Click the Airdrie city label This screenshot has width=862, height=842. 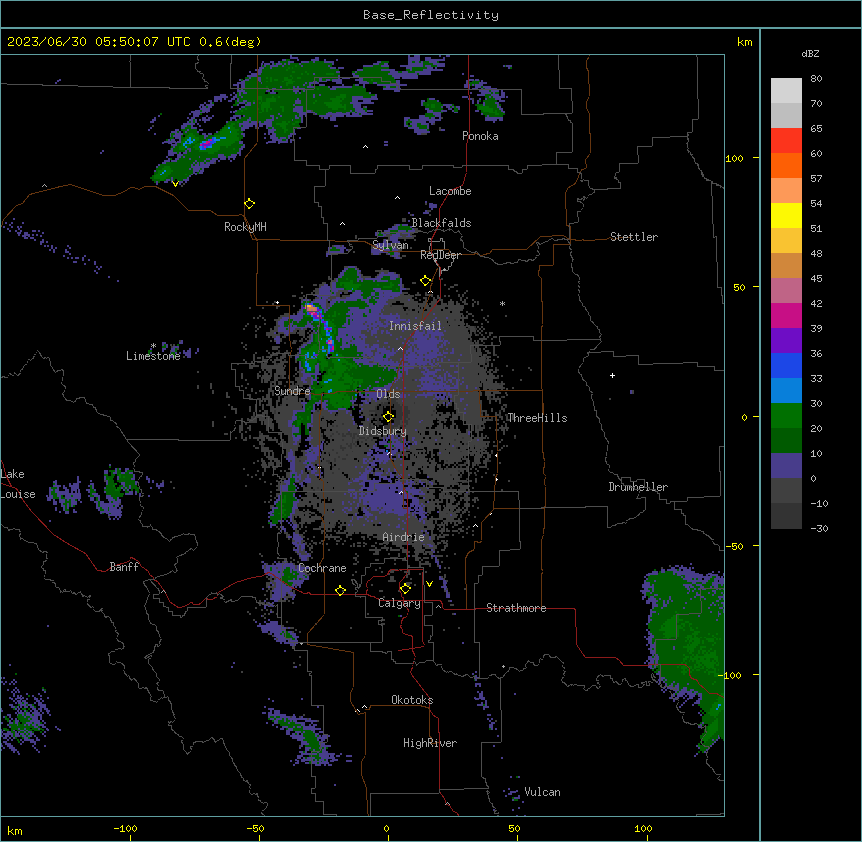pyautogui.click(x=404, y=537)
